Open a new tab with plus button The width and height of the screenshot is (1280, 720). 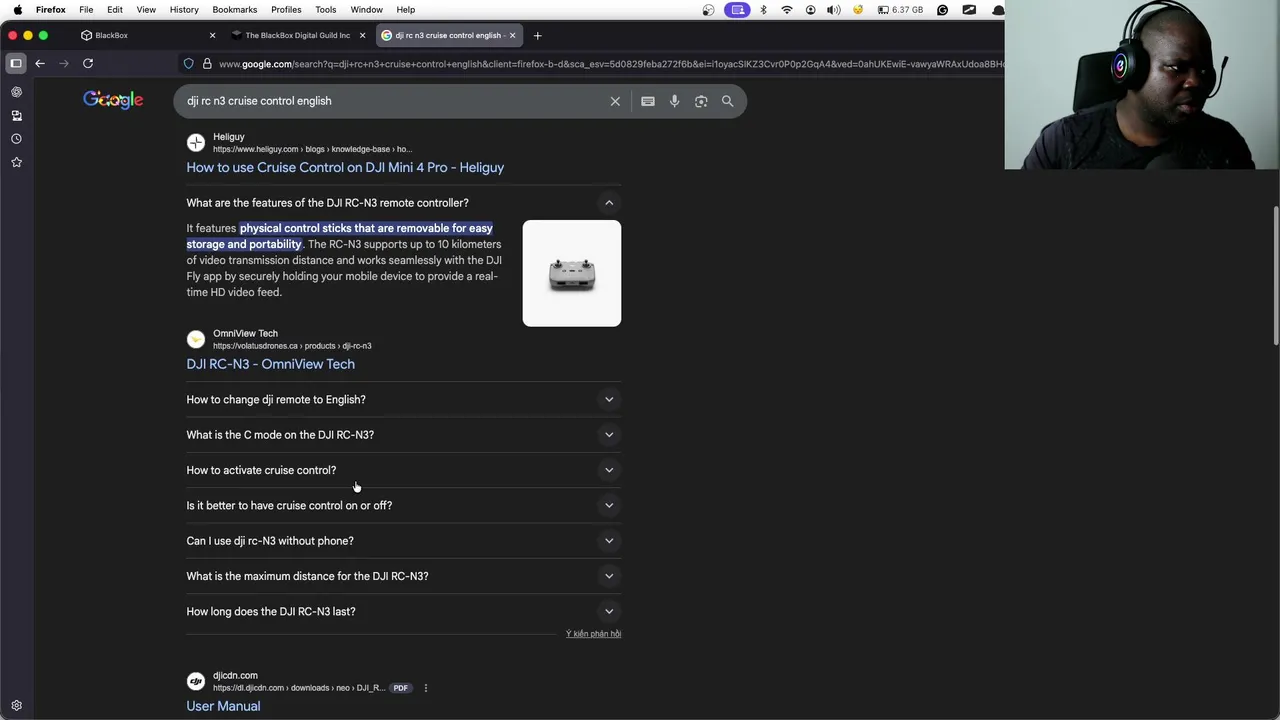tap(537, 35)
